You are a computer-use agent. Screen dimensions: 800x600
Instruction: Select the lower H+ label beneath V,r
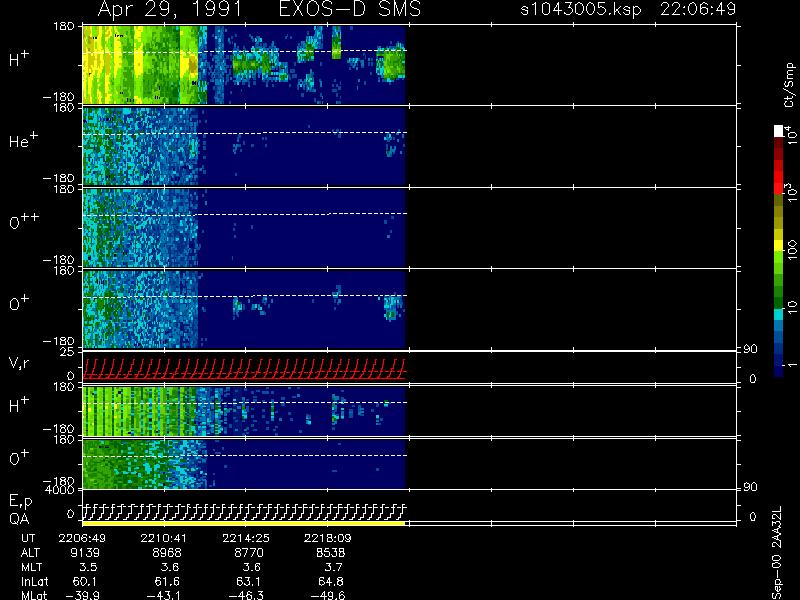coord(19,405)
